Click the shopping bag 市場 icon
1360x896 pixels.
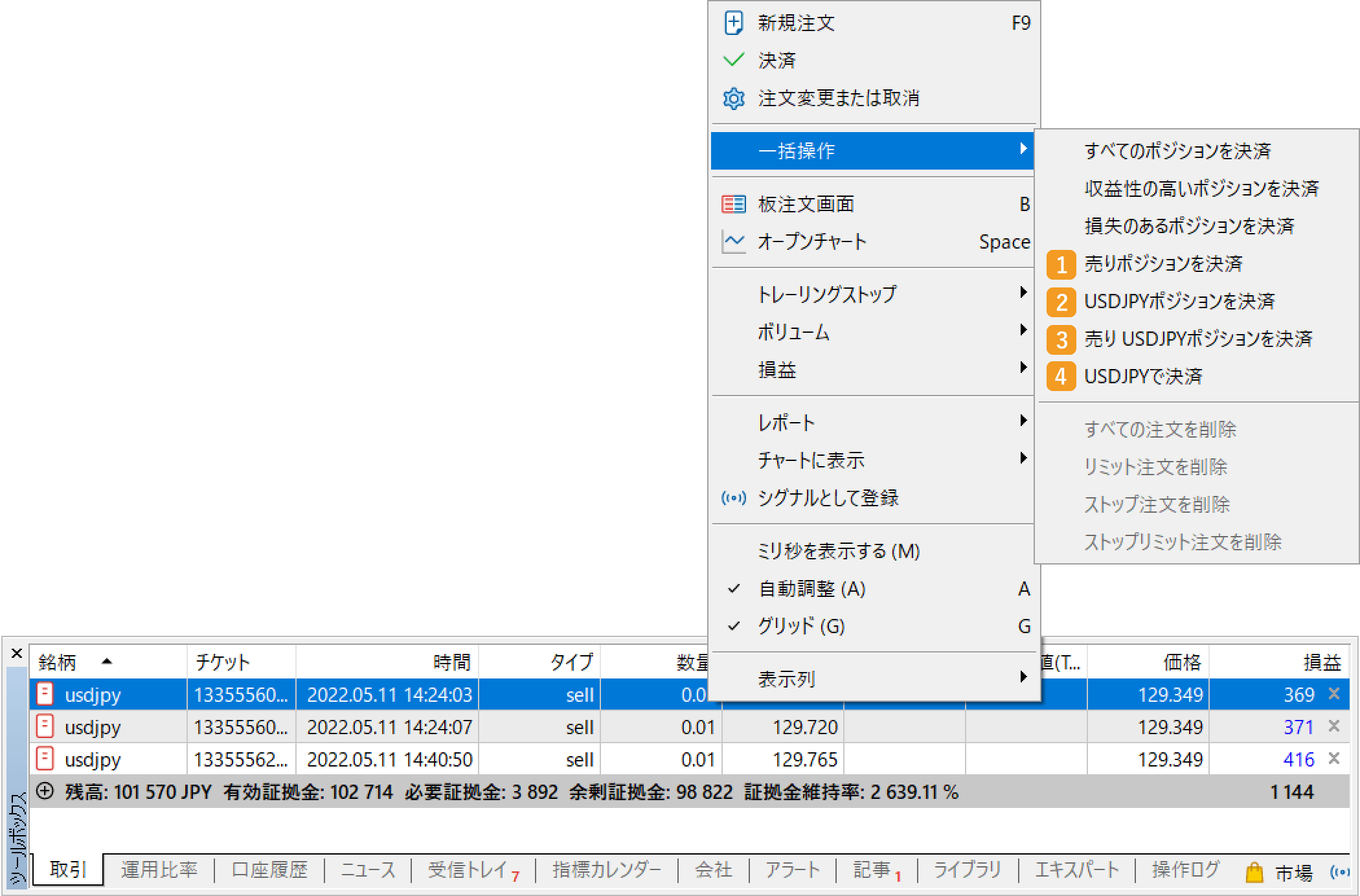point(1254,872)
